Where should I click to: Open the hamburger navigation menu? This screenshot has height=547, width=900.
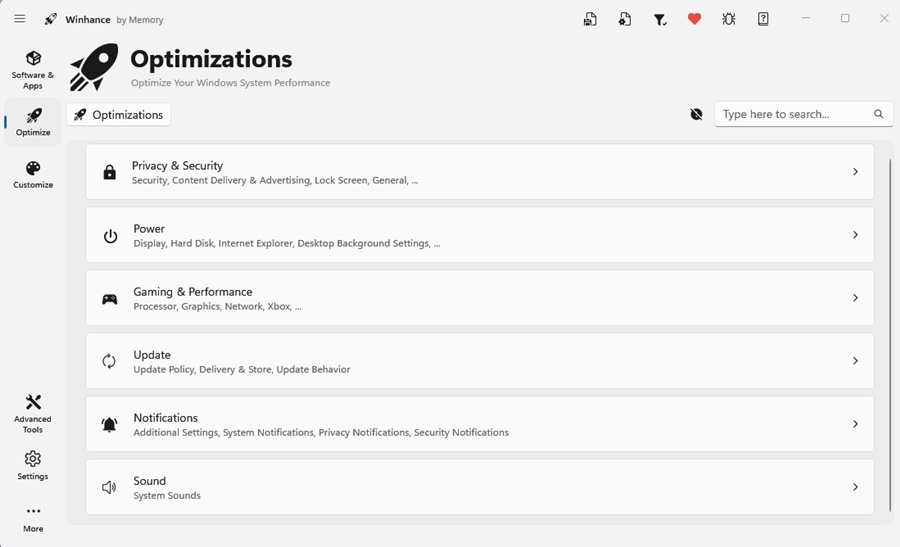tap(20, 19)
